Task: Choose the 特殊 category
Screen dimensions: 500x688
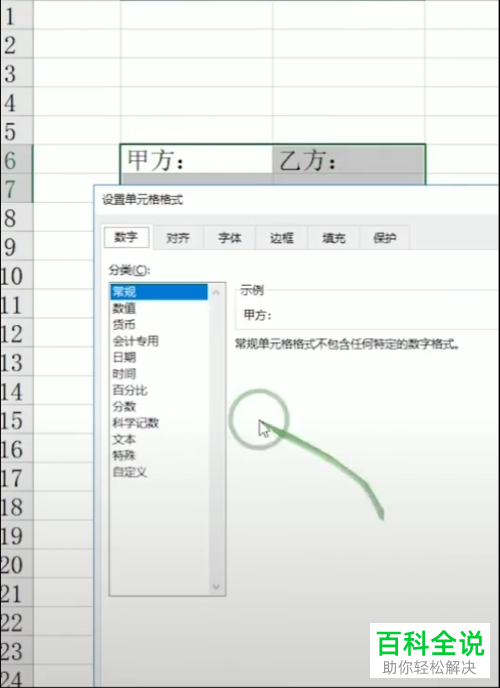Action: [x=159, y=455]
